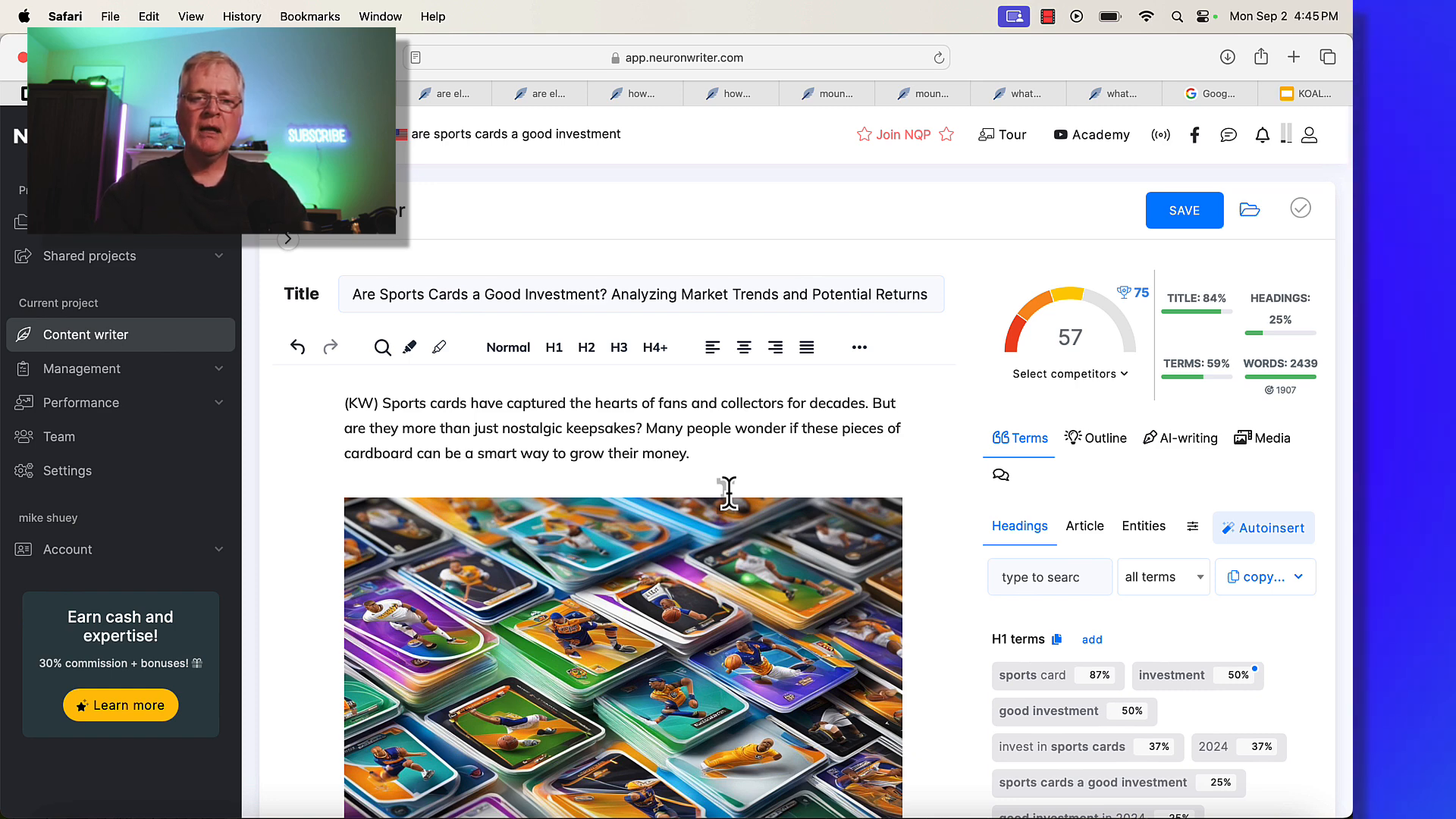Switch to the Outline tab

pyautogui.click(x=1096, y=438)
